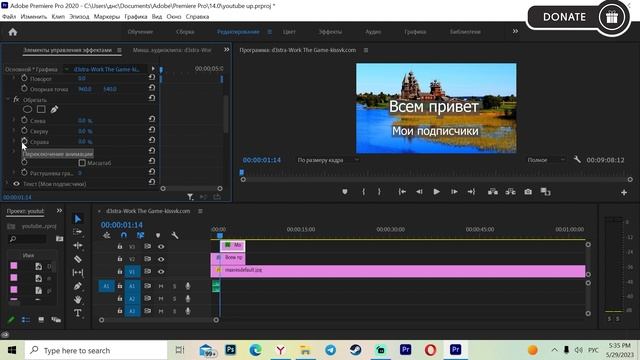Mark In point in Program monitor
The width and height of the screenshot is (640, 360).
tap(363, 191)
